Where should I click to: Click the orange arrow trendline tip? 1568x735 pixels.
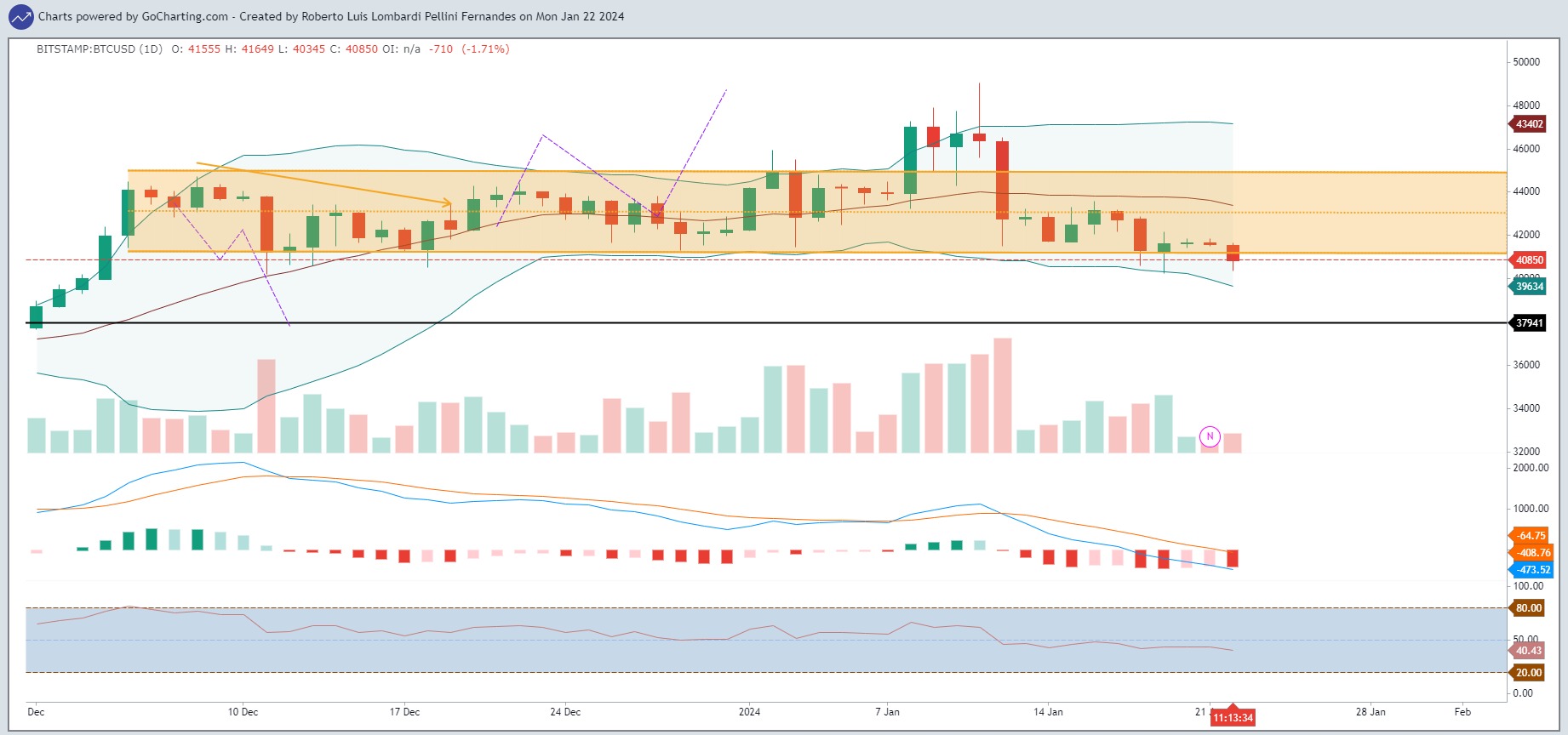coord(449,202)
